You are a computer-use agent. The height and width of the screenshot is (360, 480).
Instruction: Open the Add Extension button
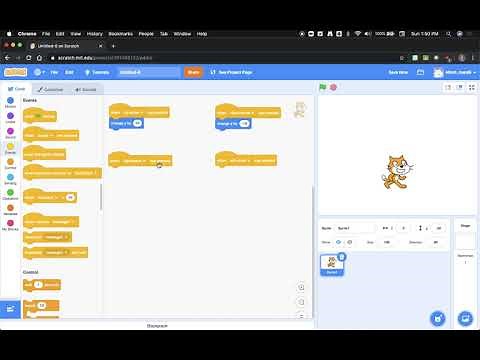tap(10, 309)
